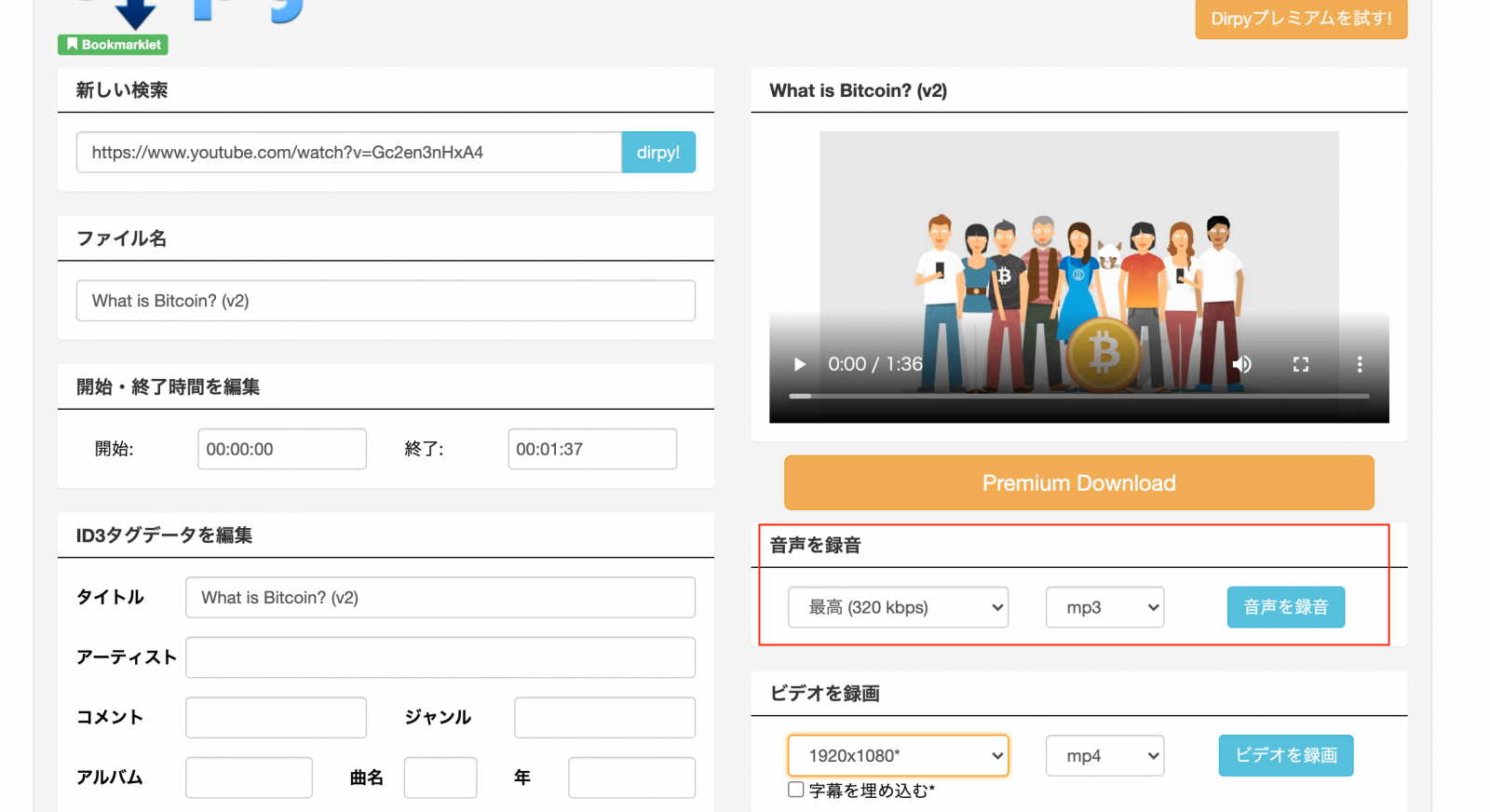This screenshot has width=1490, height=812.
Task: Click the 終了 end time field
Action: pyautogui.click(x=592, y=449)
